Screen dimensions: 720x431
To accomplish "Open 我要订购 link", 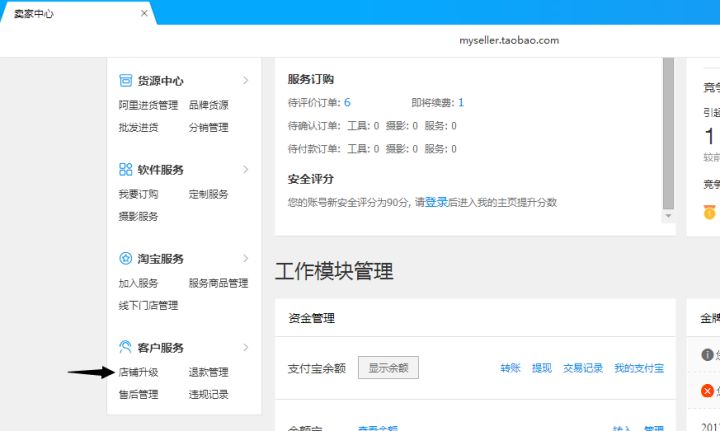I will coord(138,194).
